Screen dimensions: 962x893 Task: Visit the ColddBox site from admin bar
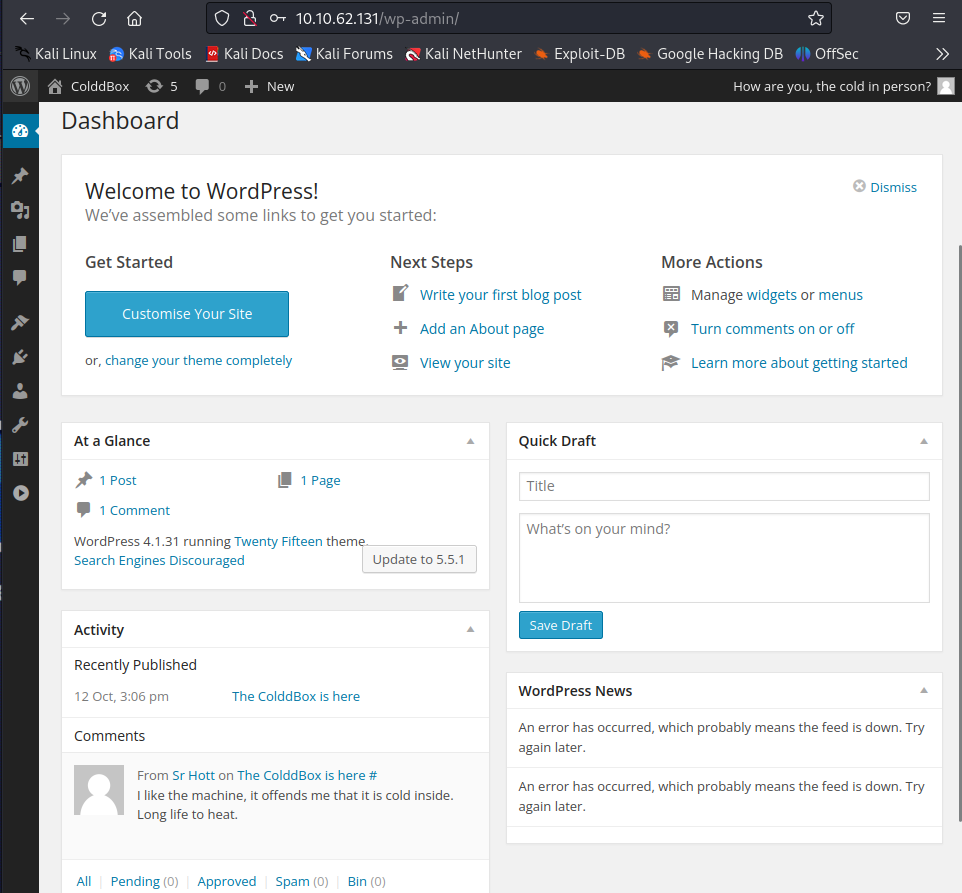pos(88,86)
